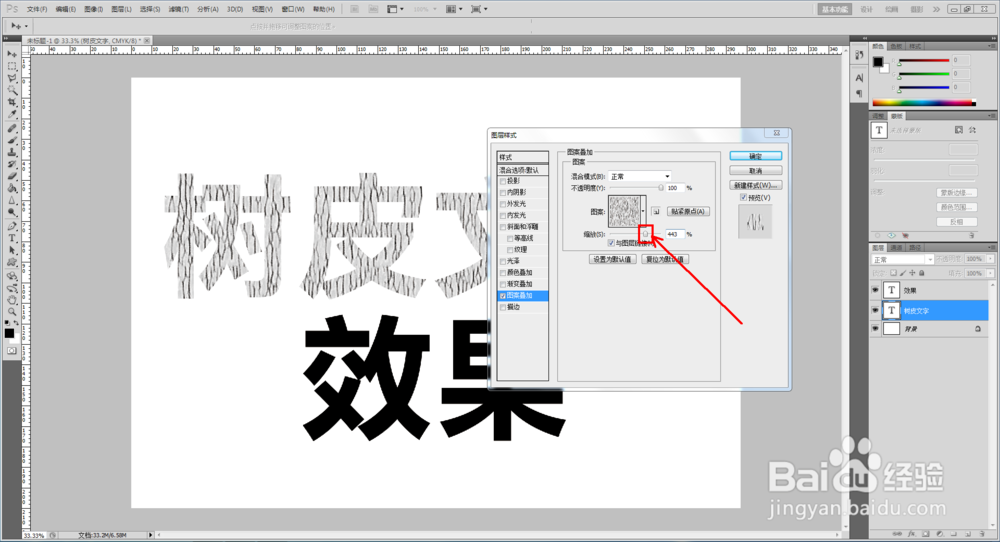
Task: Select the Eraser tool
Action: [x=11, y=177]
